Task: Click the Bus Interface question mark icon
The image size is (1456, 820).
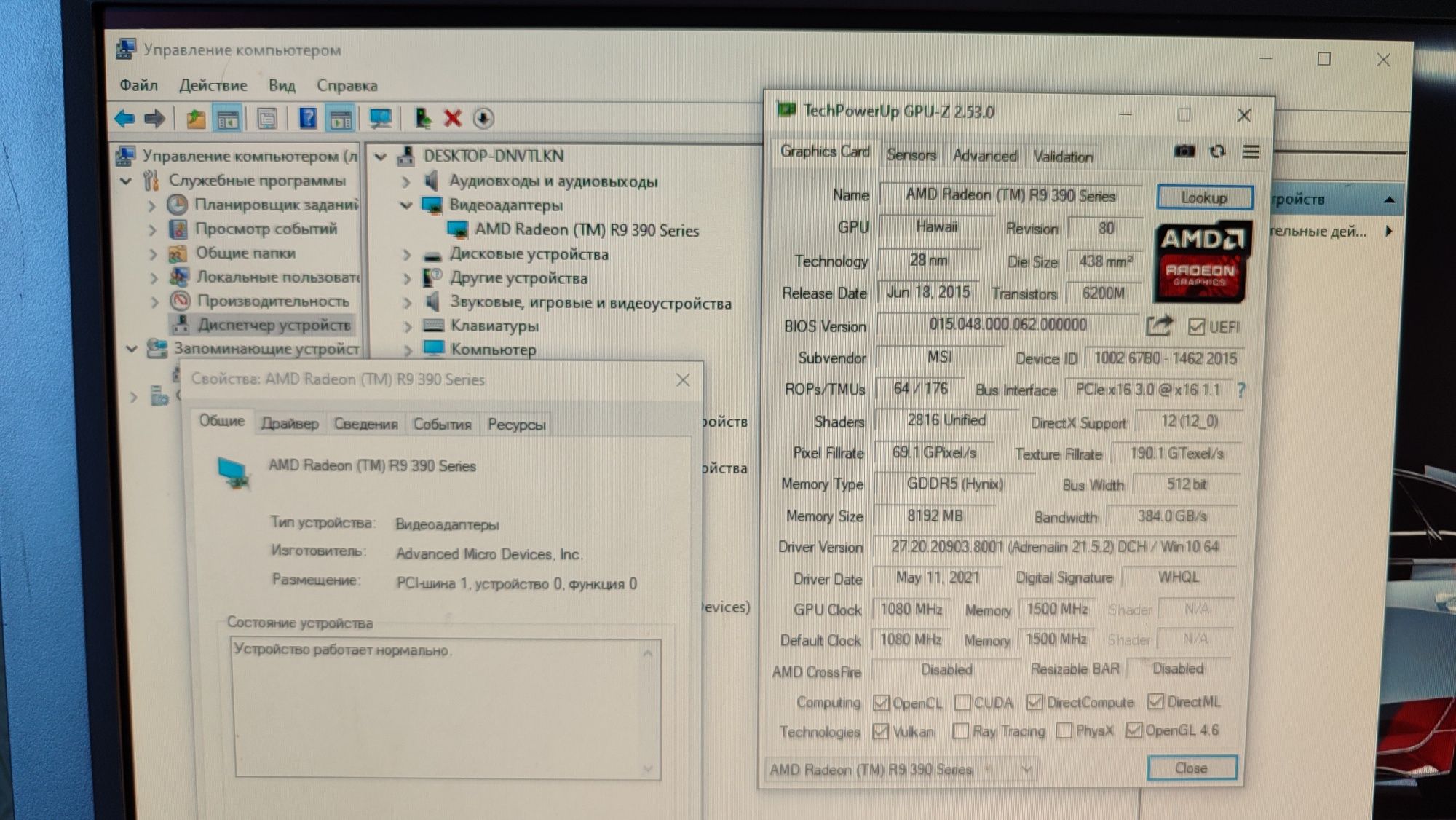Action: 1241,390
